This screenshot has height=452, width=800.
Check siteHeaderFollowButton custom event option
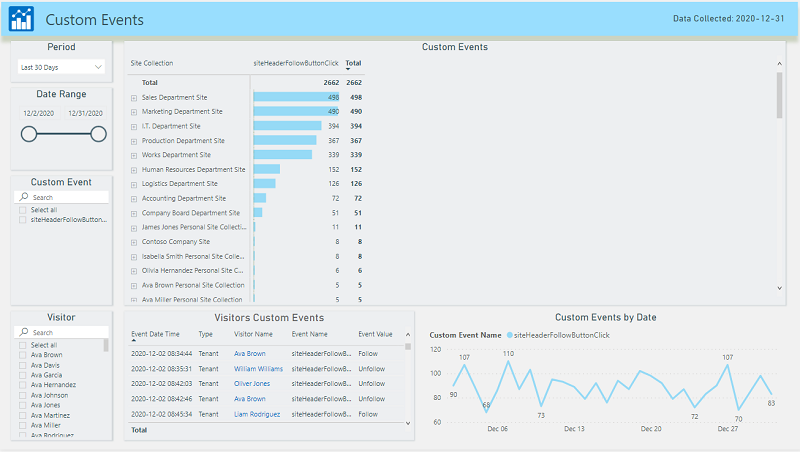pos(22,220)
